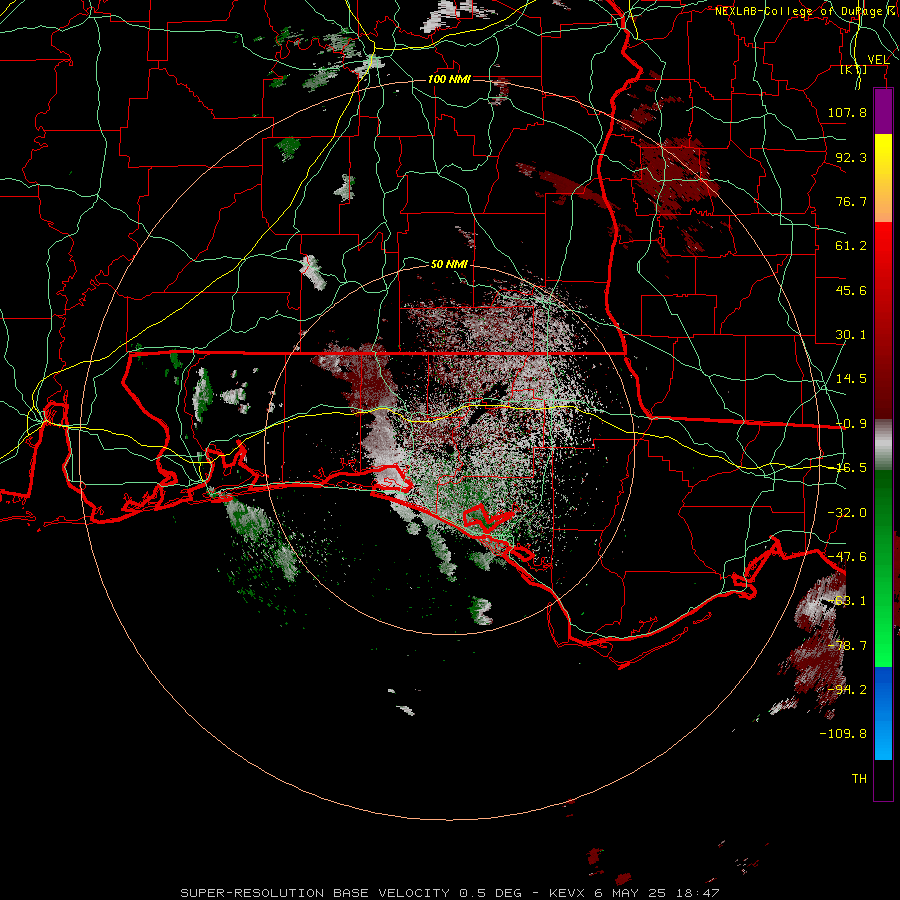This screenshot has width=900, height=900.
Task: Click the 50 NMI range ring label
Action: pyautogui.click(x=449, y=264)
